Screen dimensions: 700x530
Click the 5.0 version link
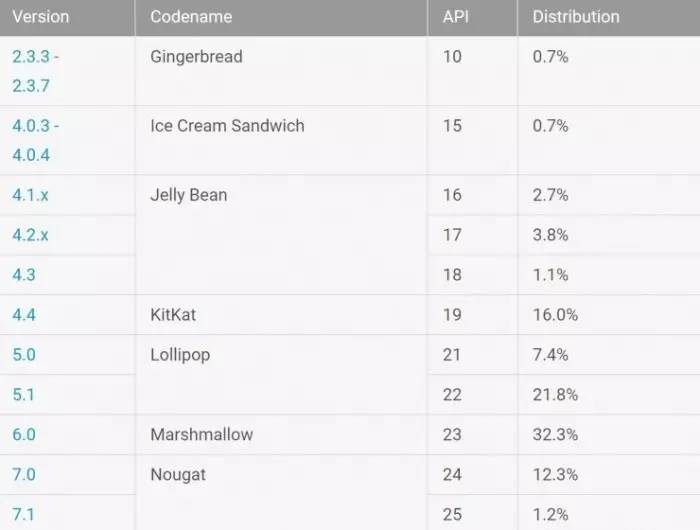pos(24,355)
